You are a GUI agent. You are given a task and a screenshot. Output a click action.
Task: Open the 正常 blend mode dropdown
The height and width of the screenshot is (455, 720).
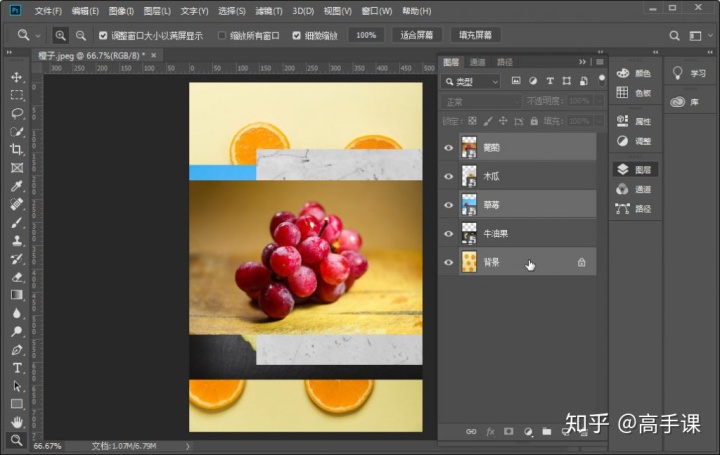click(481, 101)
